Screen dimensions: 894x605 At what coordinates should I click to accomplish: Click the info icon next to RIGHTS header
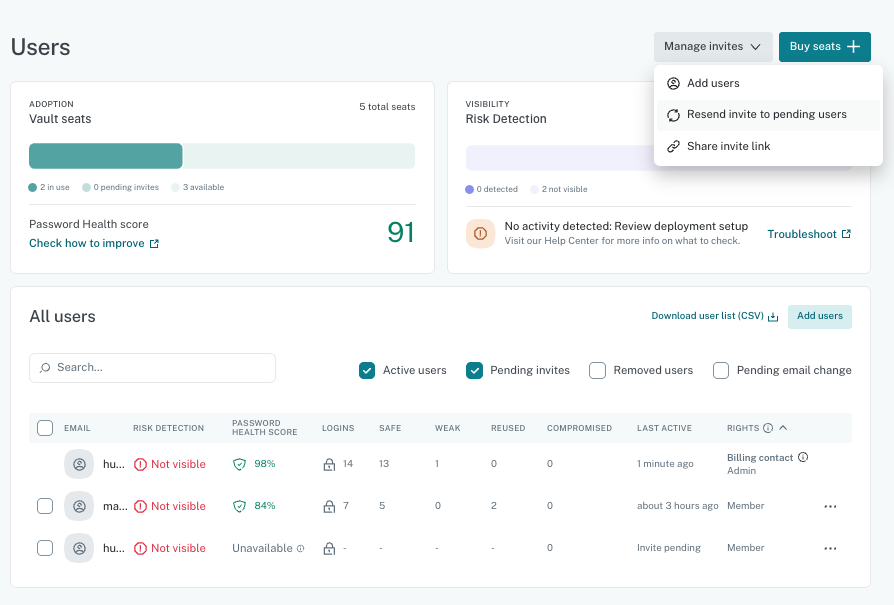coord(768,428)
